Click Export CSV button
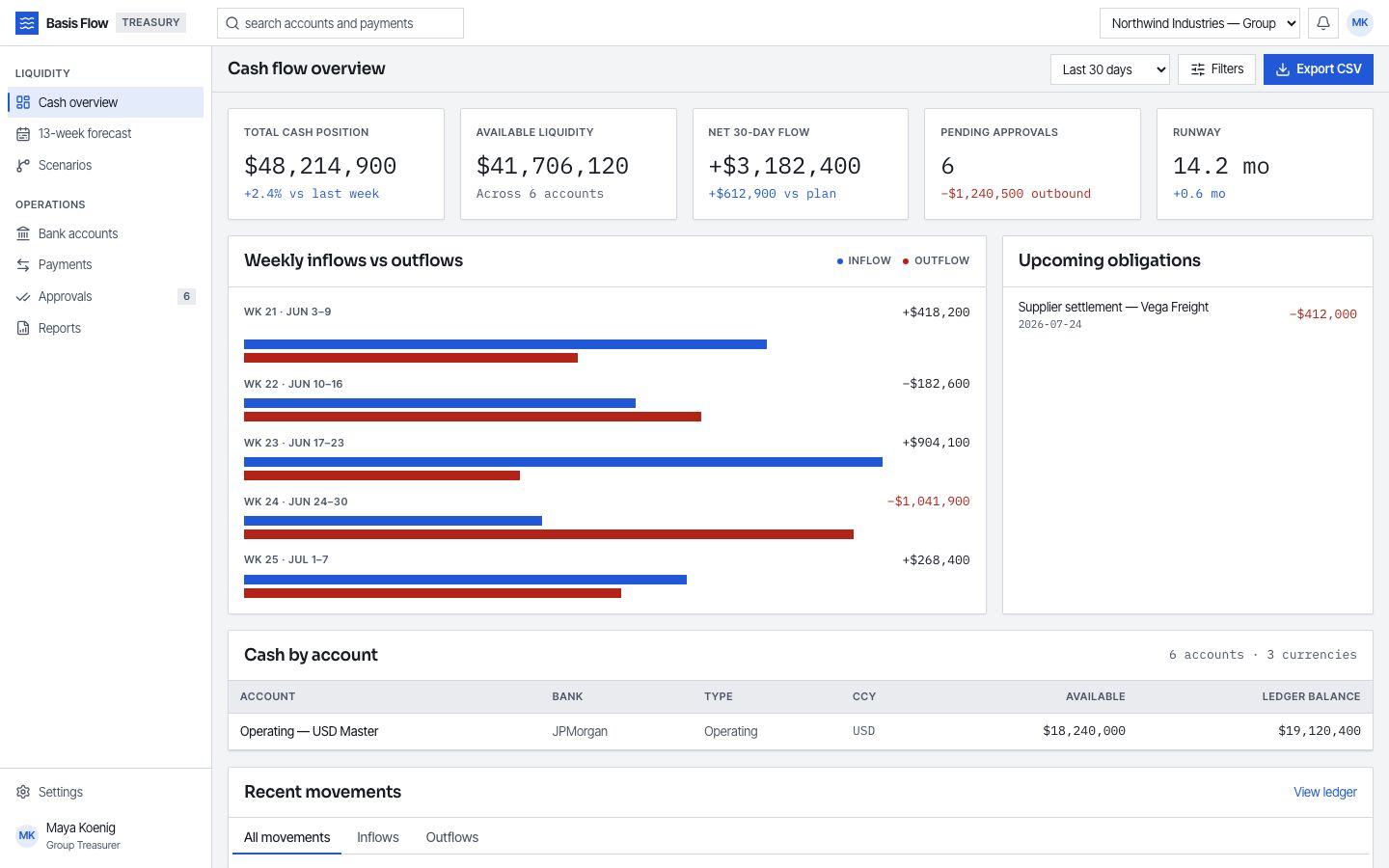 (x=1319, y=69)
